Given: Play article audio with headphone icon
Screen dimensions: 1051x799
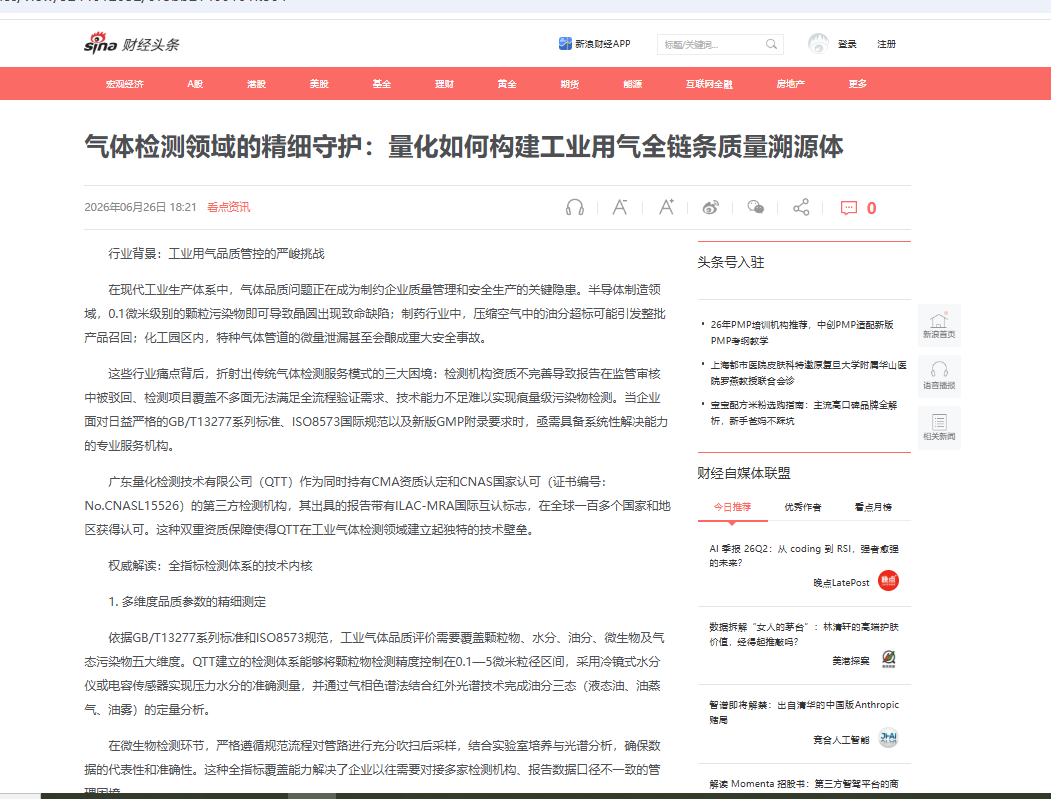Looking at the screenshot, I should (x=574, y=207).
